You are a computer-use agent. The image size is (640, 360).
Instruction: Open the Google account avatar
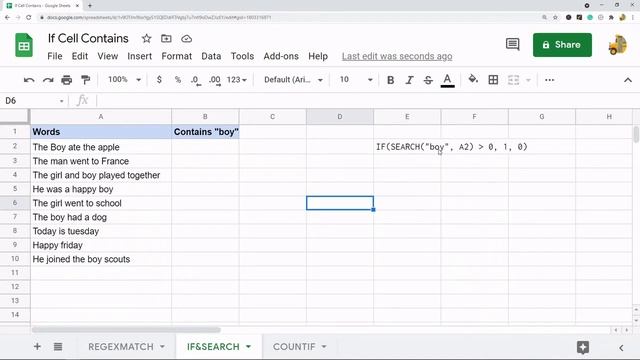618,44
